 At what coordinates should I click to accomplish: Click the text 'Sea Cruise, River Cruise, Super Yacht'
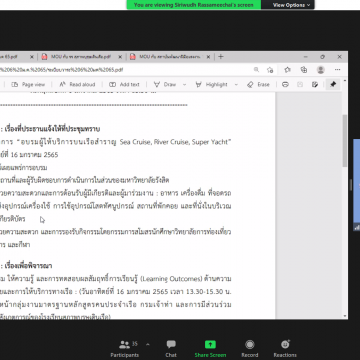tap(175, 142)
